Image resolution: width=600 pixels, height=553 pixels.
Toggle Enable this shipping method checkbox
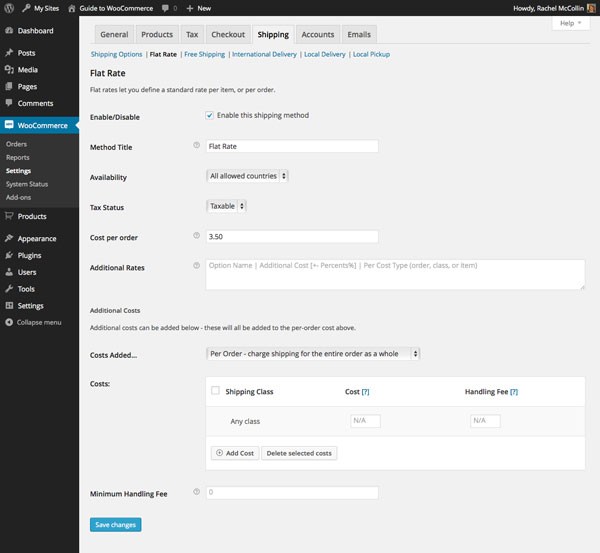click(209, 115)
